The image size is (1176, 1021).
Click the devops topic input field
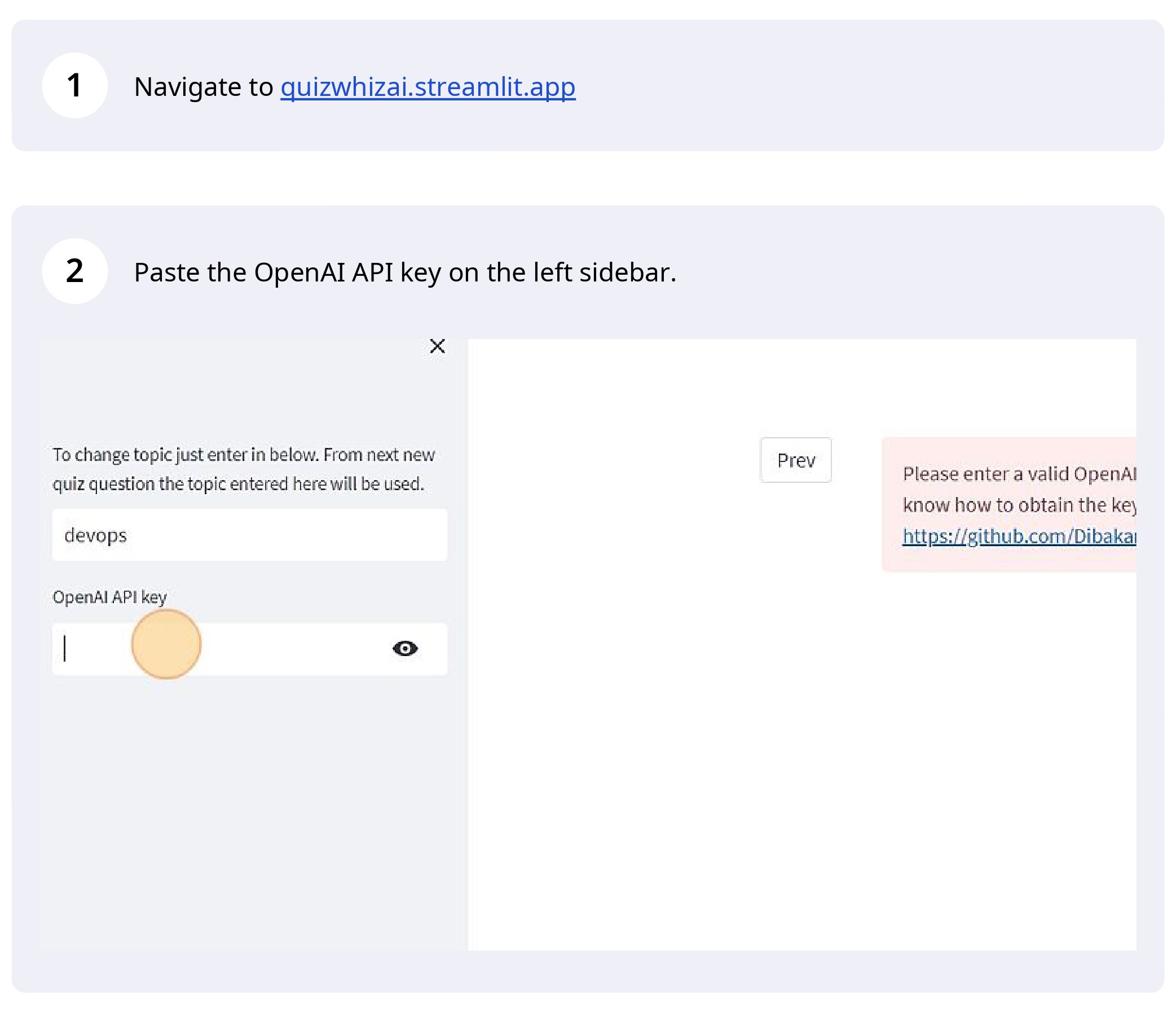(x=249, y=535)
